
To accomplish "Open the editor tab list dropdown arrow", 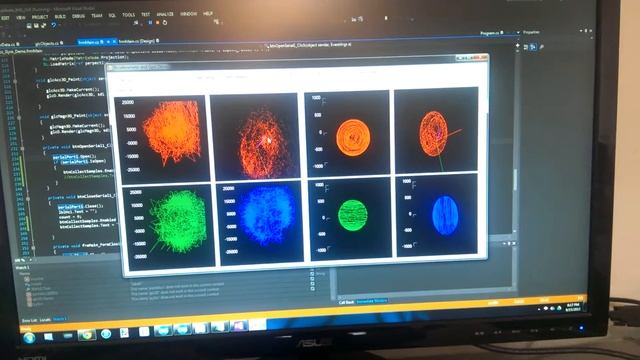I will [x=518, y=33].
